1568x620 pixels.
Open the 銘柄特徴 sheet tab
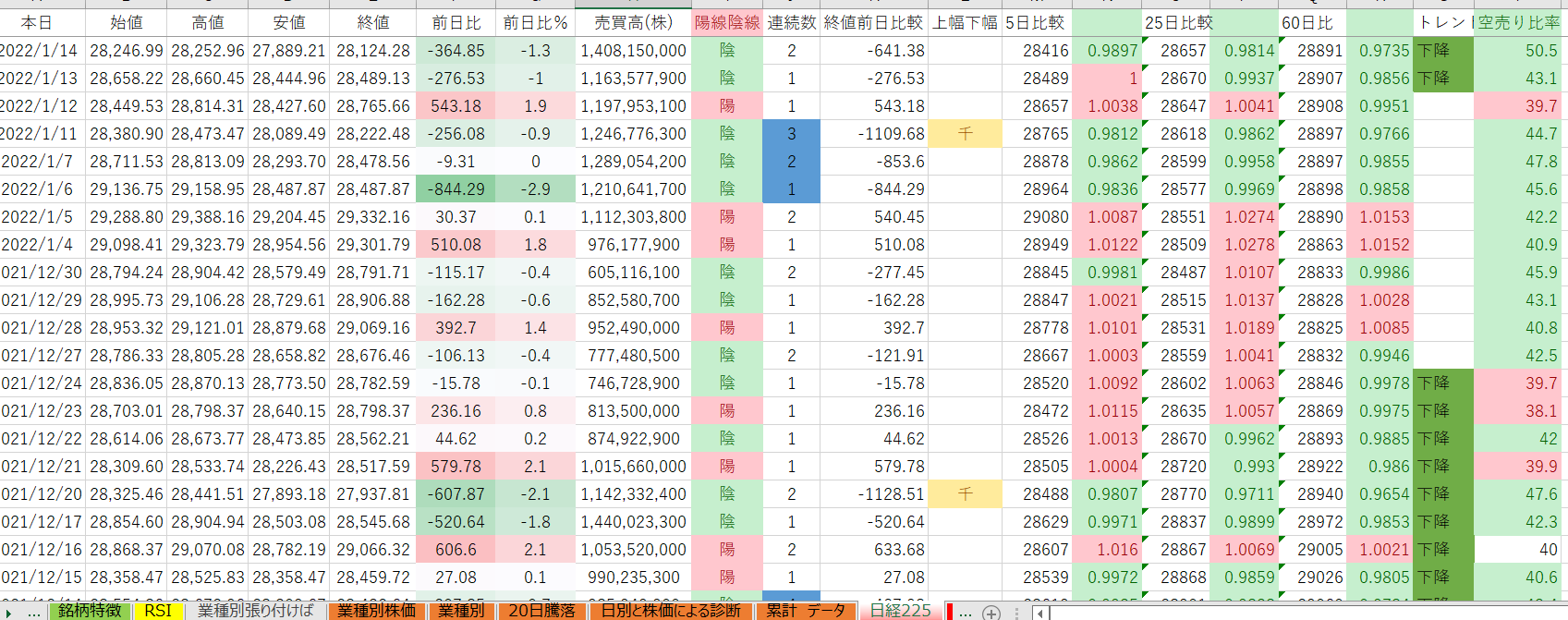pyautogui.click(x=90, y=611)
